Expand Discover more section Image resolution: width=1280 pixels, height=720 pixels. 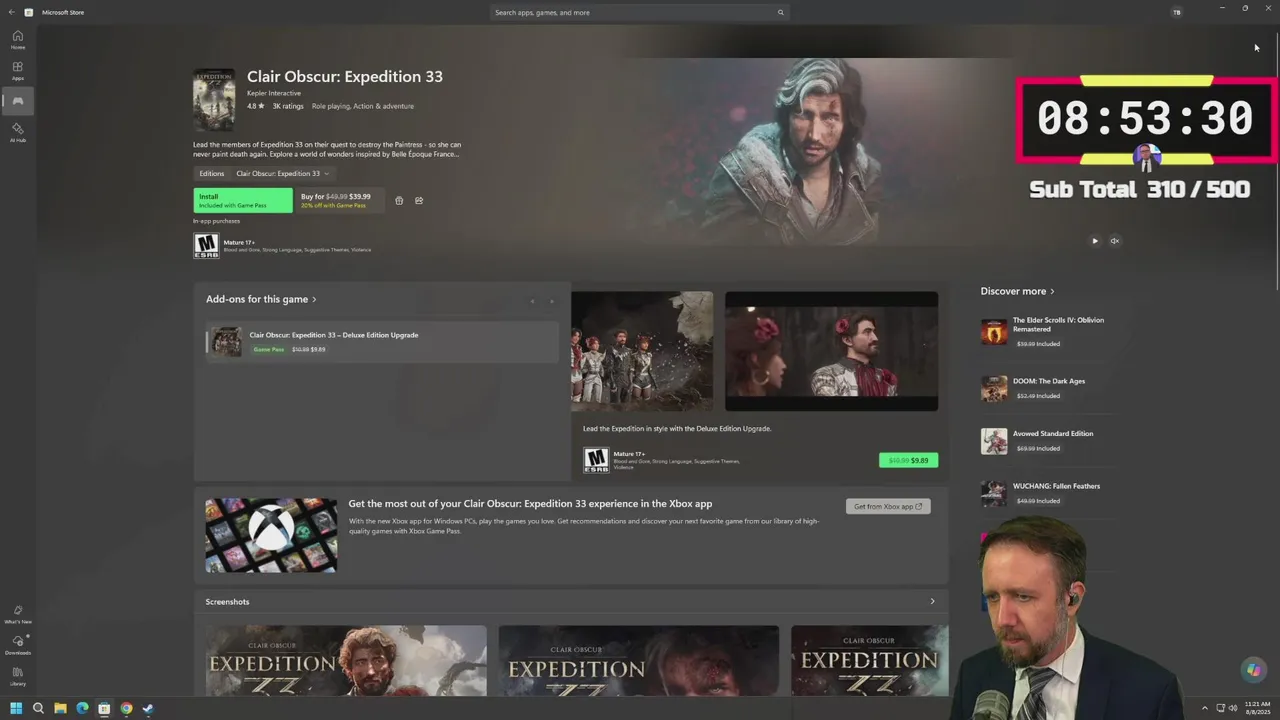1017,291
